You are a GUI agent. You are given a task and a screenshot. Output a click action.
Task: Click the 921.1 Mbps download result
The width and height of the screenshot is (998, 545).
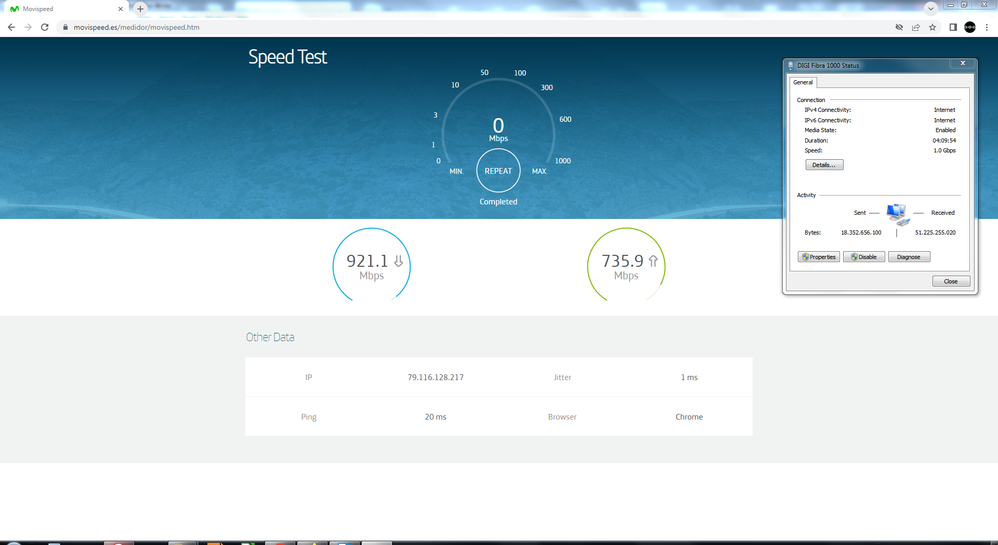tap(371, 267)
